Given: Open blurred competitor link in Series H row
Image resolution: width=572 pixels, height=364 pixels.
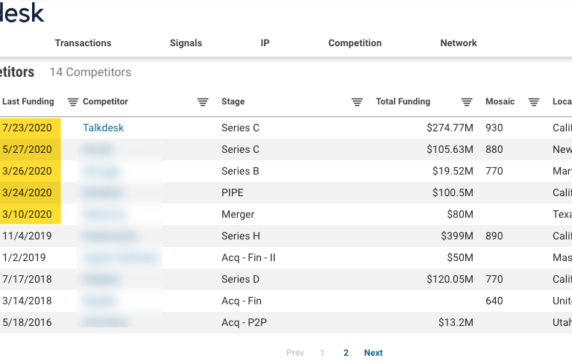Looking at the screenshot, I should 109,236.
